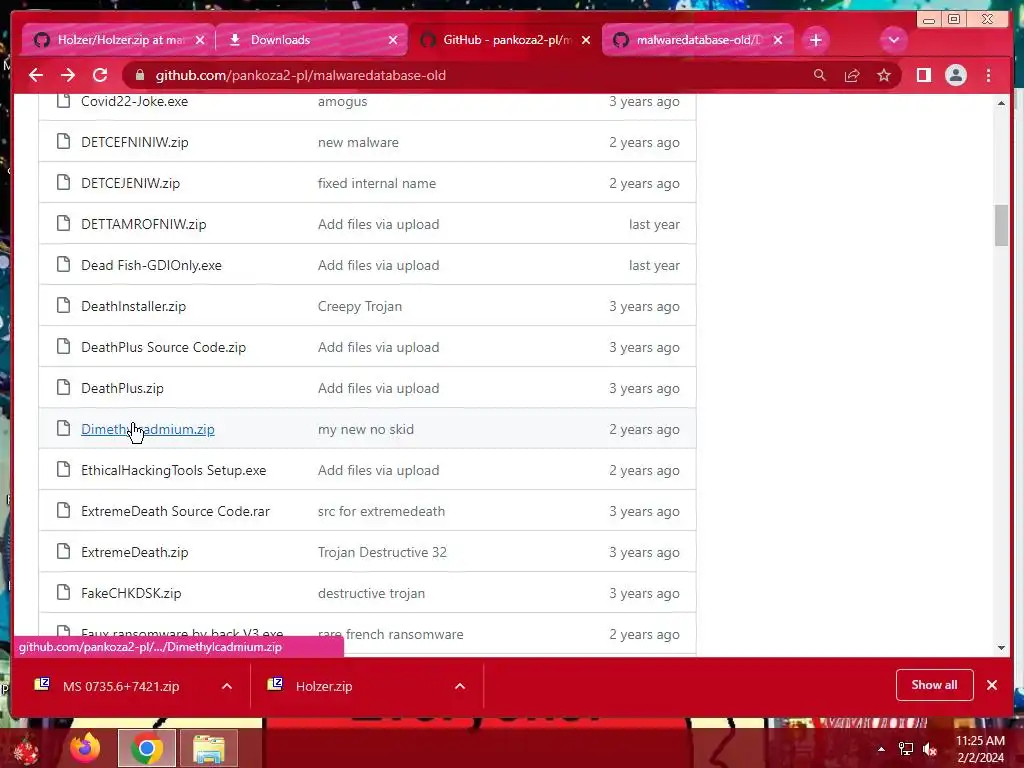Close the malwaredatabase-old tab
The height and width of the screenshot is (768, 1024).
tap(778, 40)
